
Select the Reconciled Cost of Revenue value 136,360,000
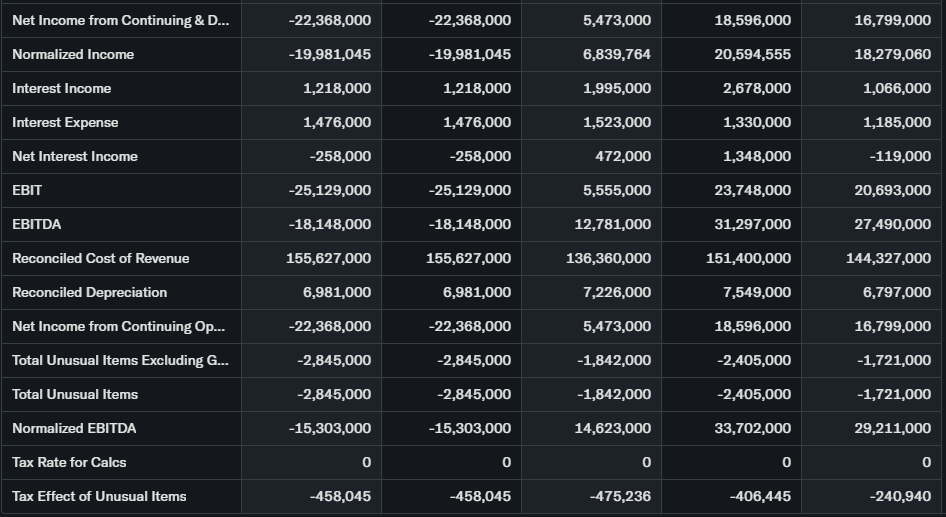pyautogui.click(x=608, y=258)
